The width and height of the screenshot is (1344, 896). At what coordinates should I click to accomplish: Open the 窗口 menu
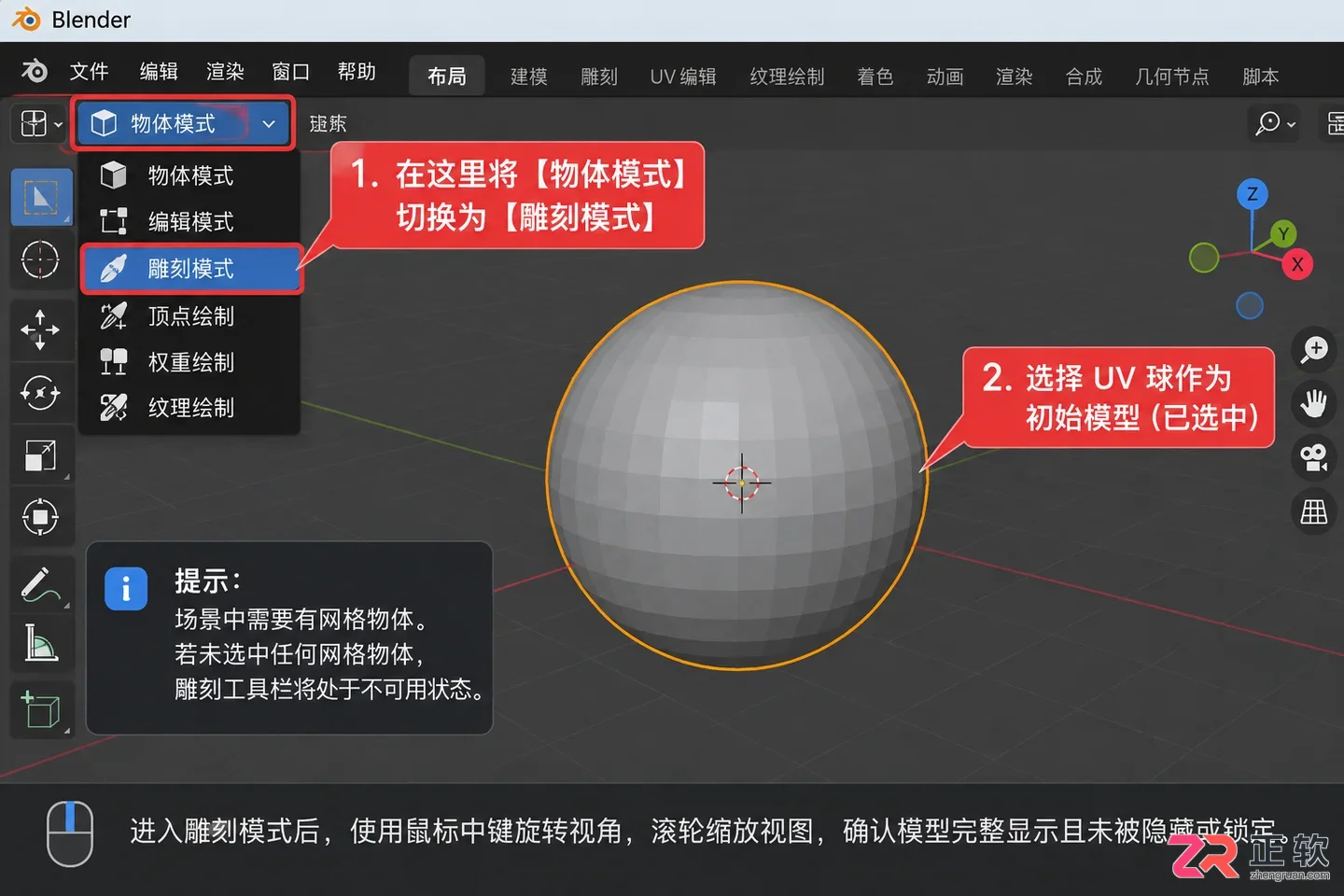290,72
